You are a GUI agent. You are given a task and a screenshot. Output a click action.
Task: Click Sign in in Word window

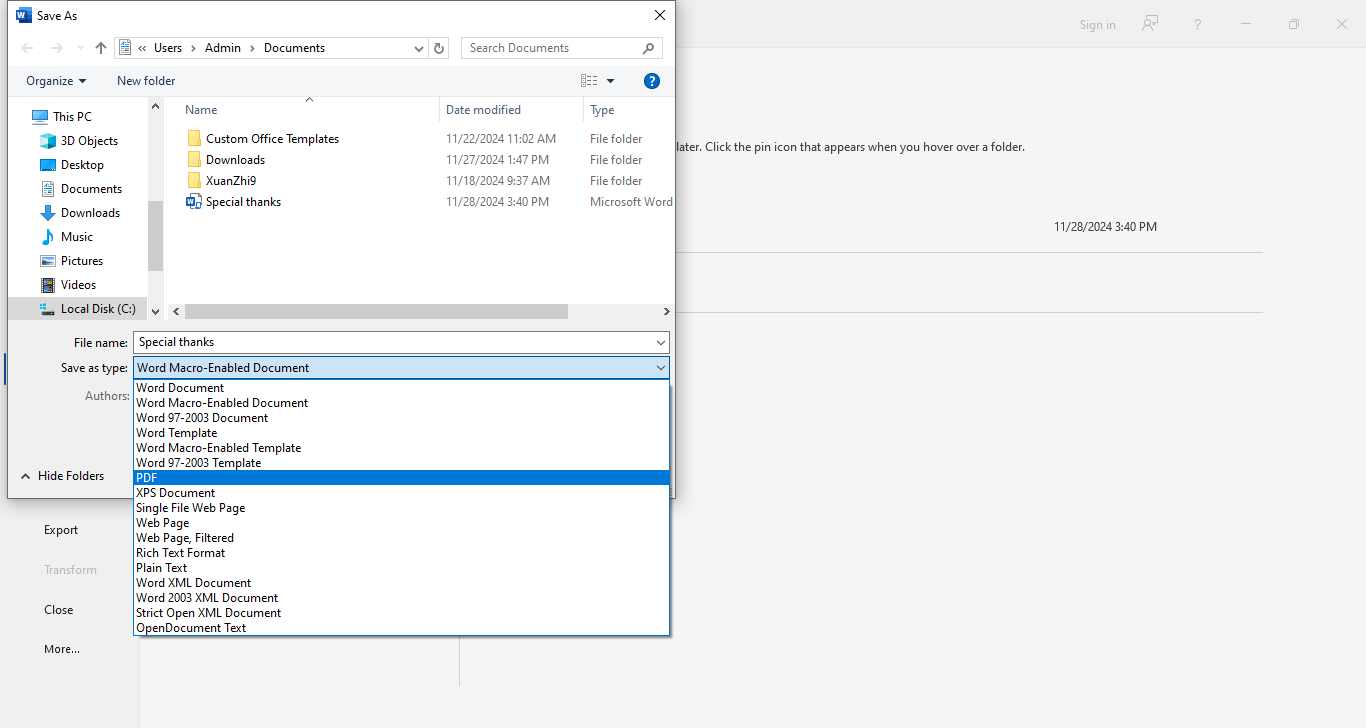pyautogui.click(x=1097, y=25)
